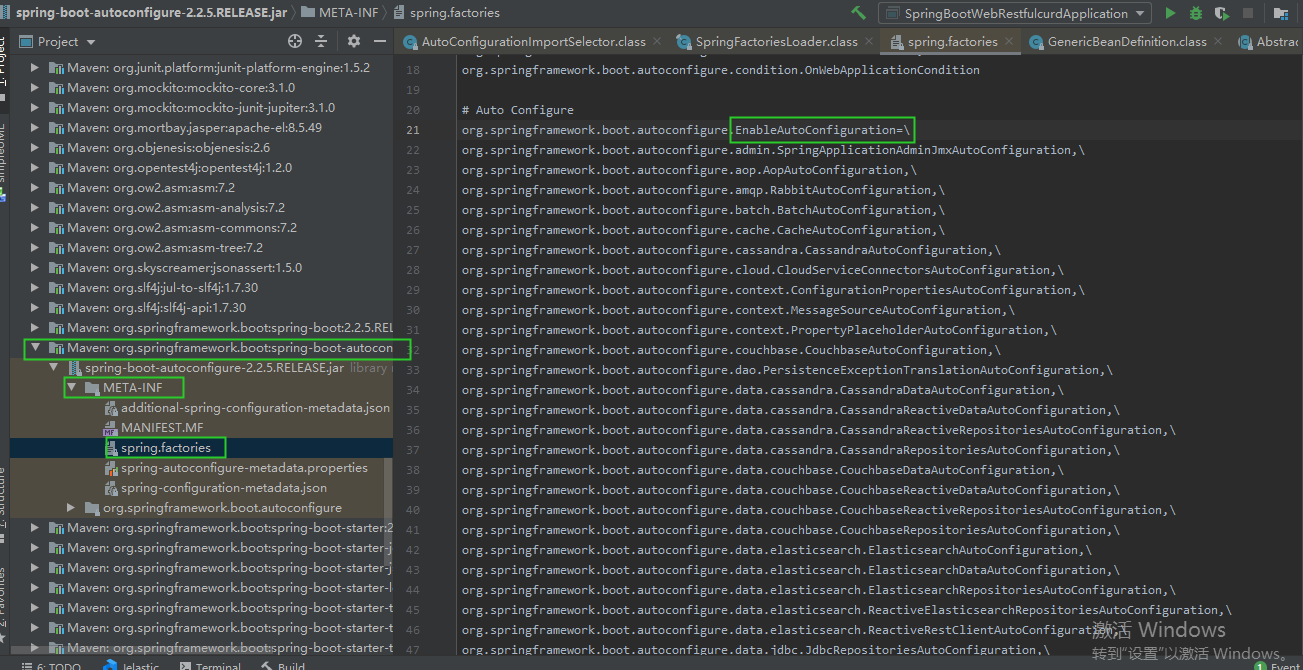Screen dimensions: 1303x670
Task: Build the project with hammer icon
Action: [858, 13]
